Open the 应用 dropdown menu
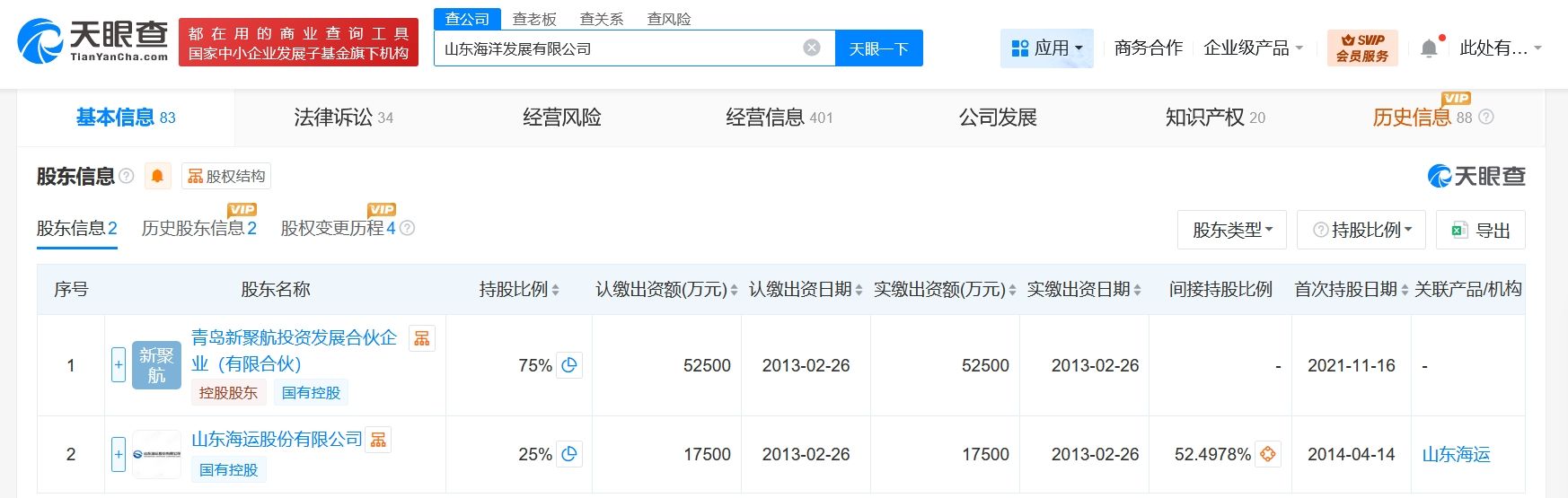The height and width of the screenshot is (498, 1568). point(1047,48)
